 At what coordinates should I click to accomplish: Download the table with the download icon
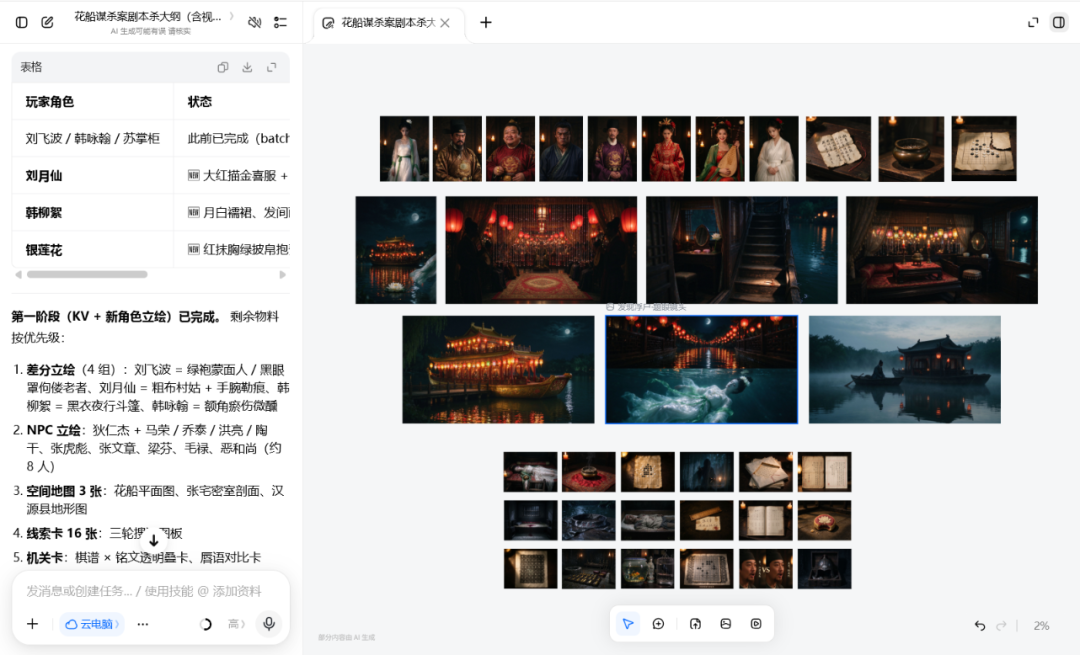(x=247, y=67)
